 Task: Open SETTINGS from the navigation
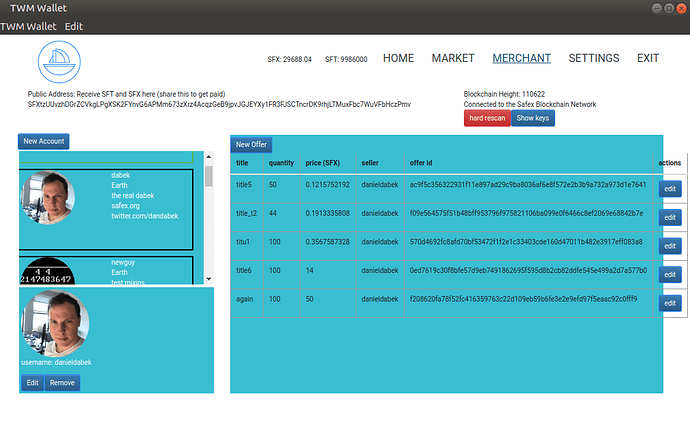click(x=594, y=58)
